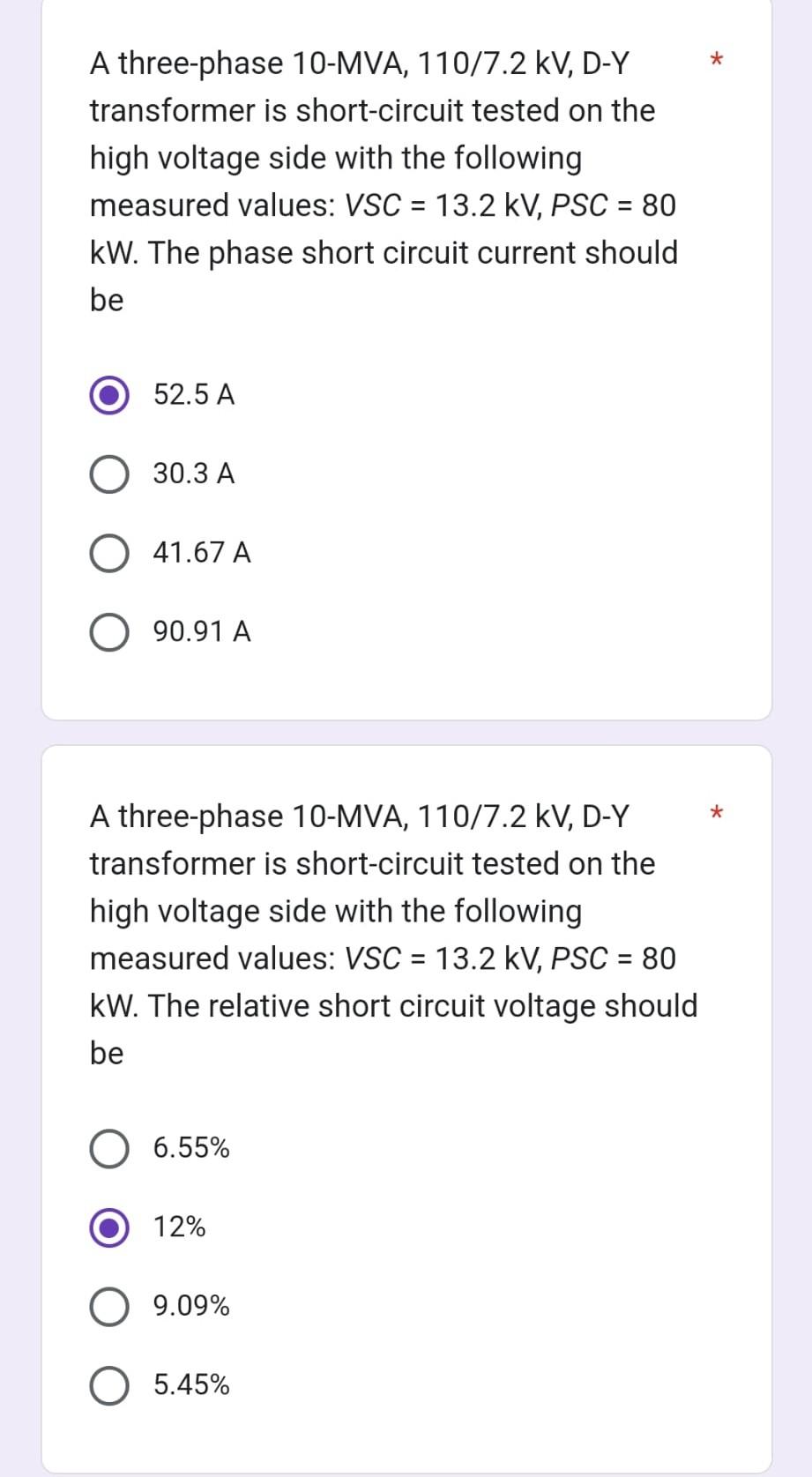Viewport: 812px width, 1477px height.
Task: Select the relative short circuit voltage question card
Action: [x=406, y=1102]
